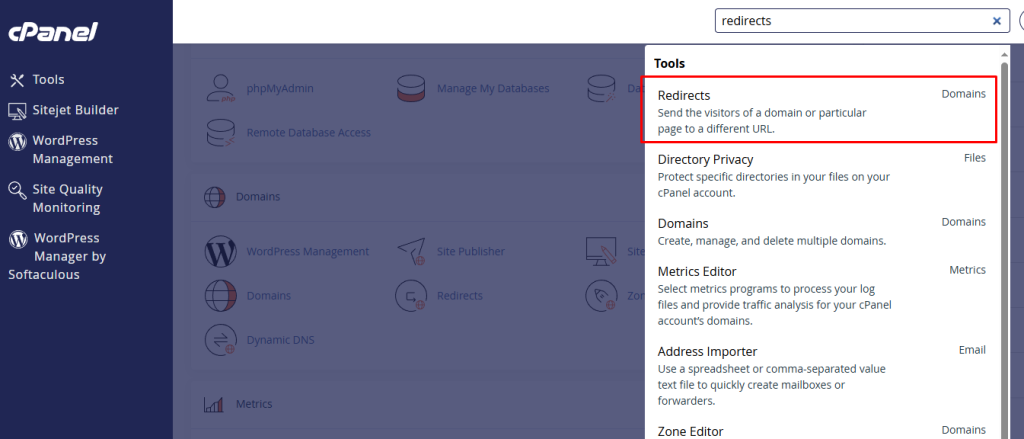Click the Remote Database Access icon
This screenshot has width=1024, height=439.
pos(220,132)
